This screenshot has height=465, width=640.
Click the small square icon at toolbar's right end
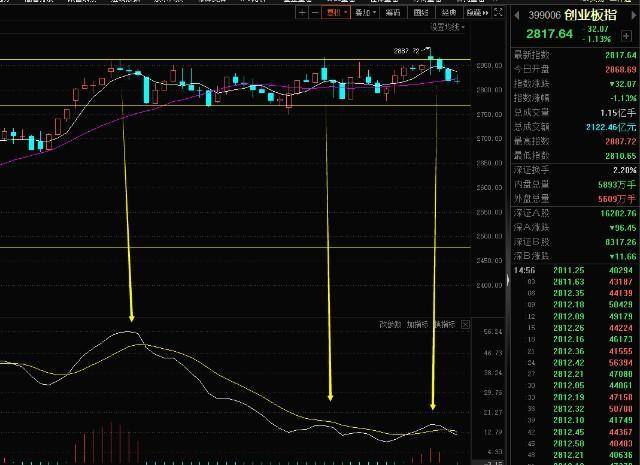pyautogui.click(x=496, y=13)
